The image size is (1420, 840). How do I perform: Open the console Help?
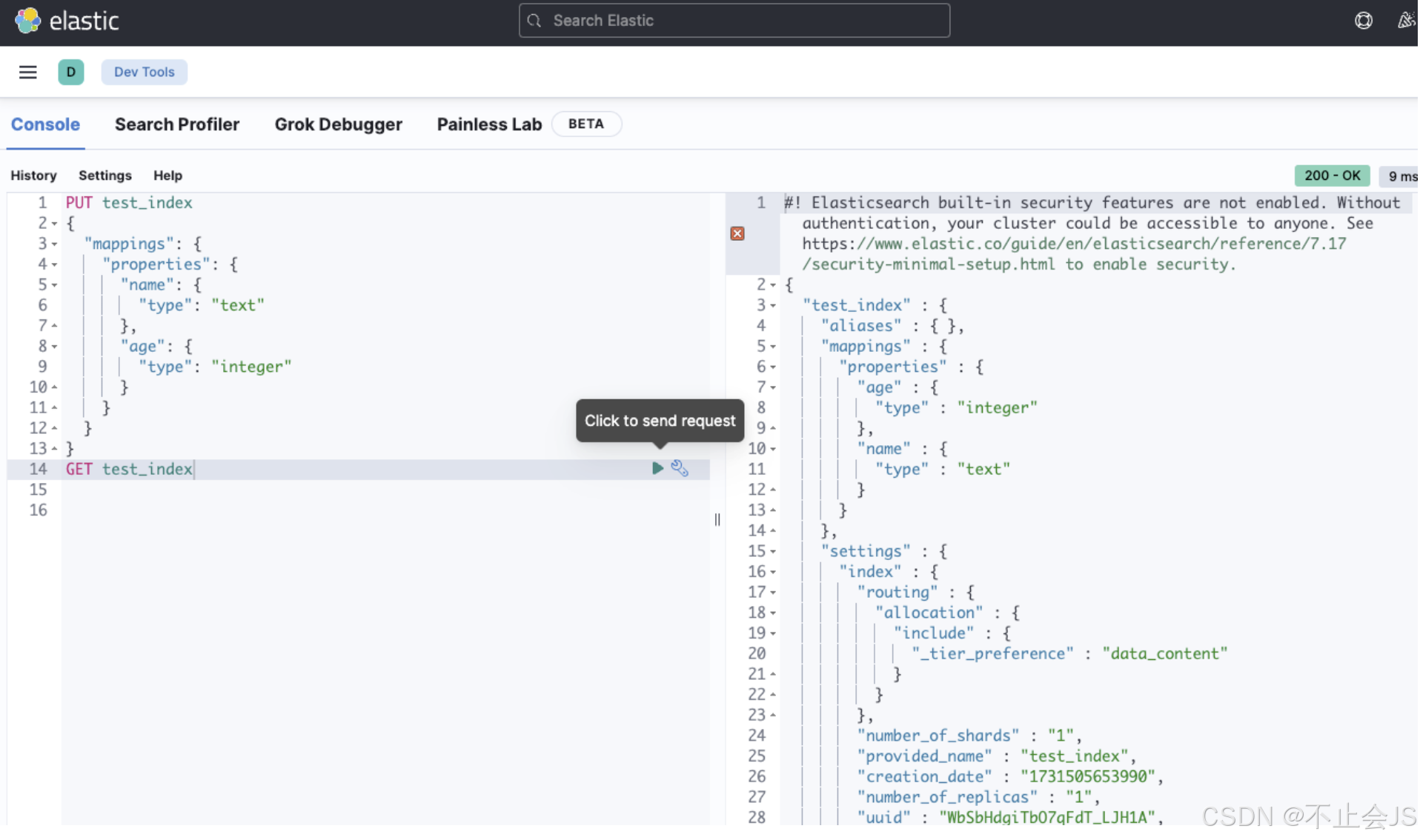pos(167,176)
